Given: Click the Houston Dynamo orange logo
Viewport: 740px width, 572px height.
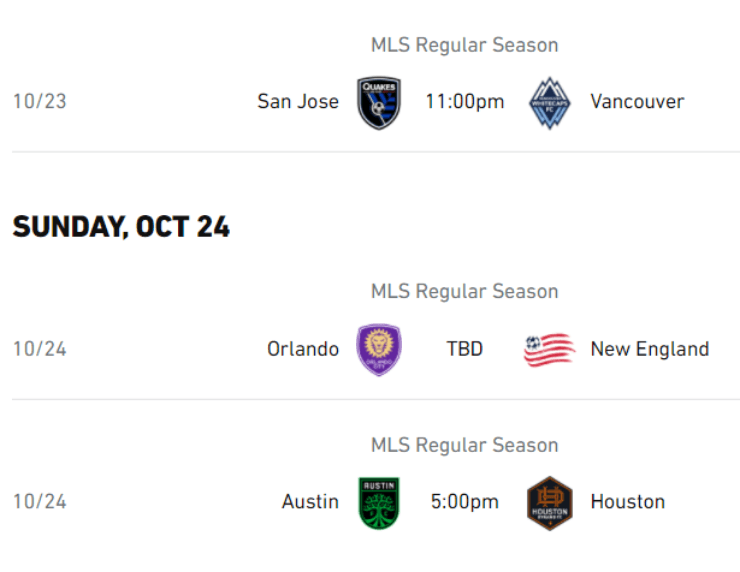Looking at the screenshot, I should 550,502.
